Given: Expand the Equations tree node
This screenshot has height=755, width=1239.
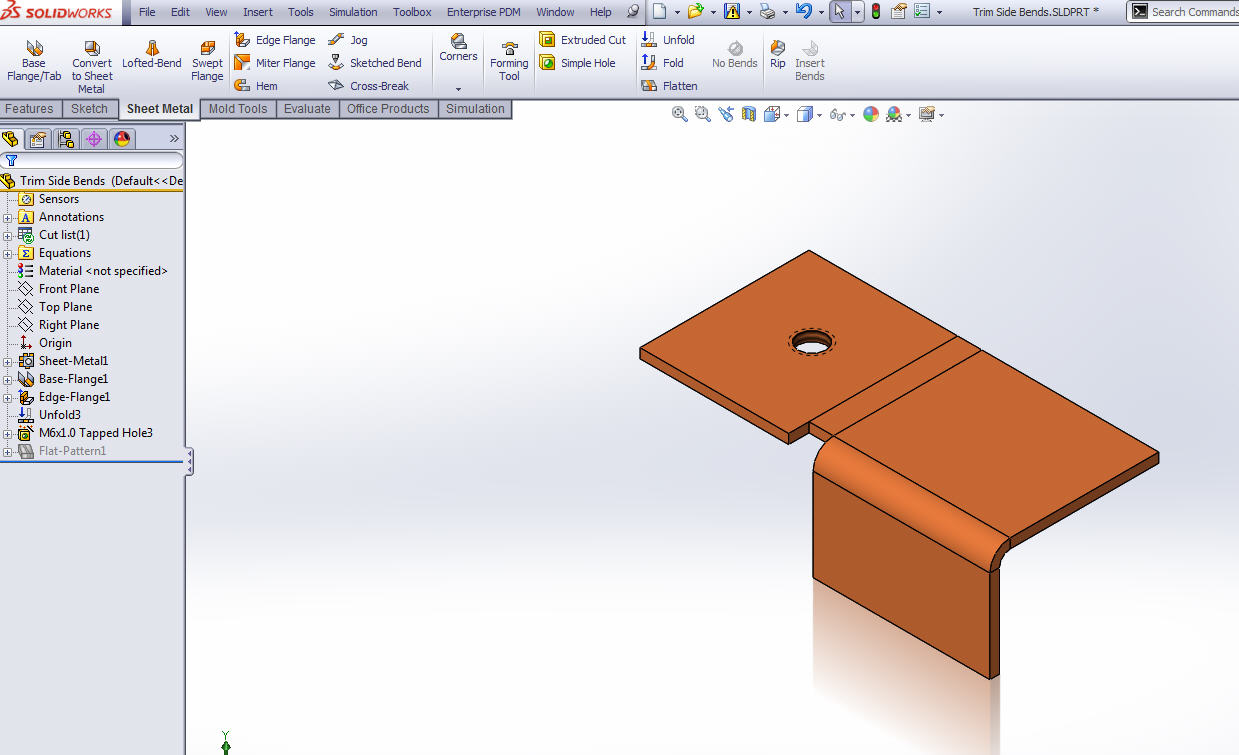Looking at the screenshot, I should (x=8, y=253).
